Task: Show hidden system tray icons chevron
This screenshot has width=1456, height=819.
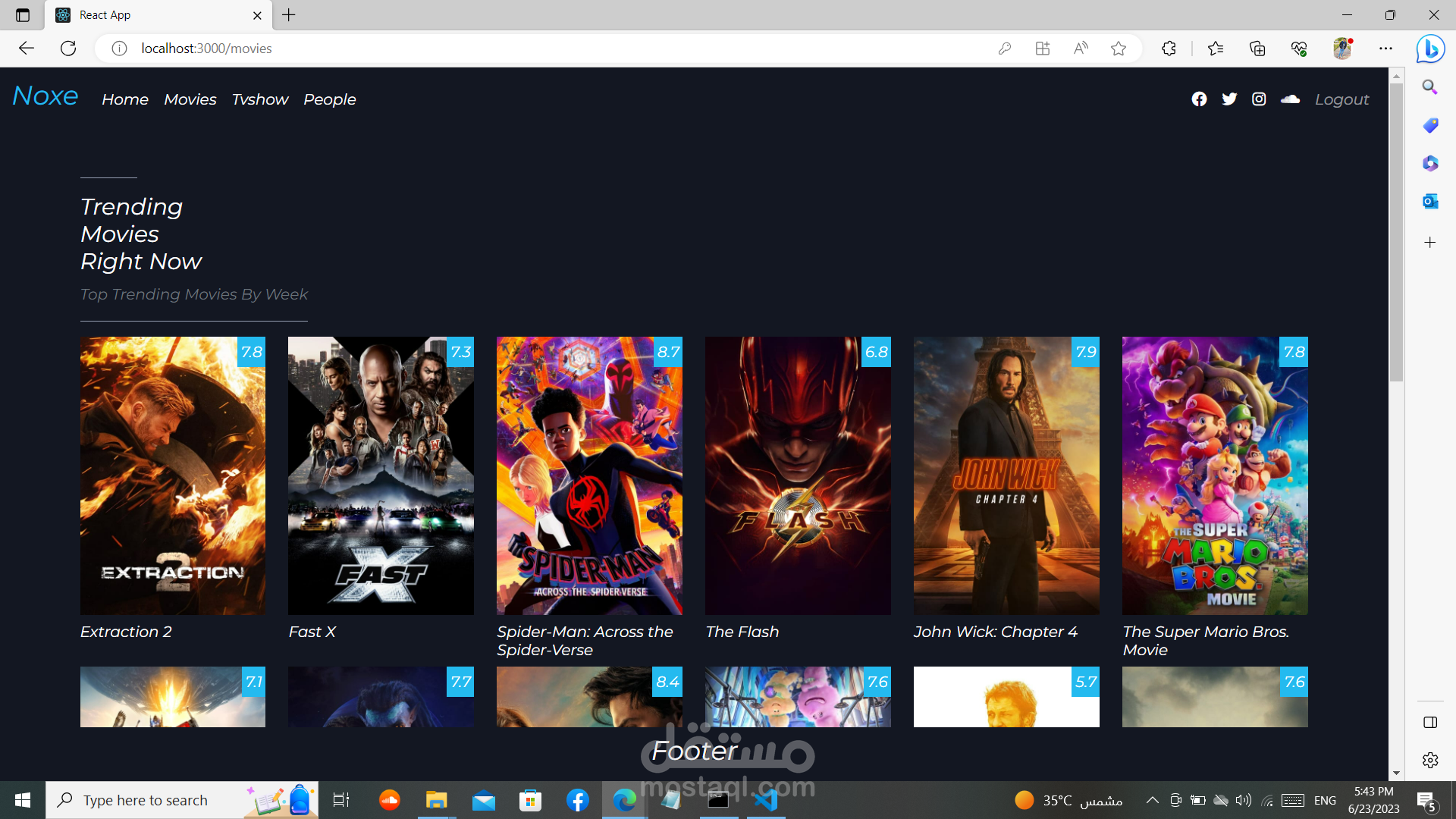Action: pos(1152,800)
